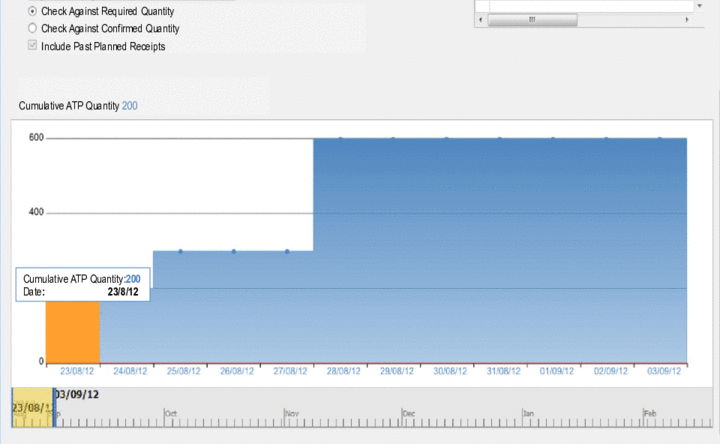Image resolution: width=720 pixels, height=444 pixels.
Task: Click the 28/08/12 axis date label
Action: pyautogui.click(x=340, y=371)
